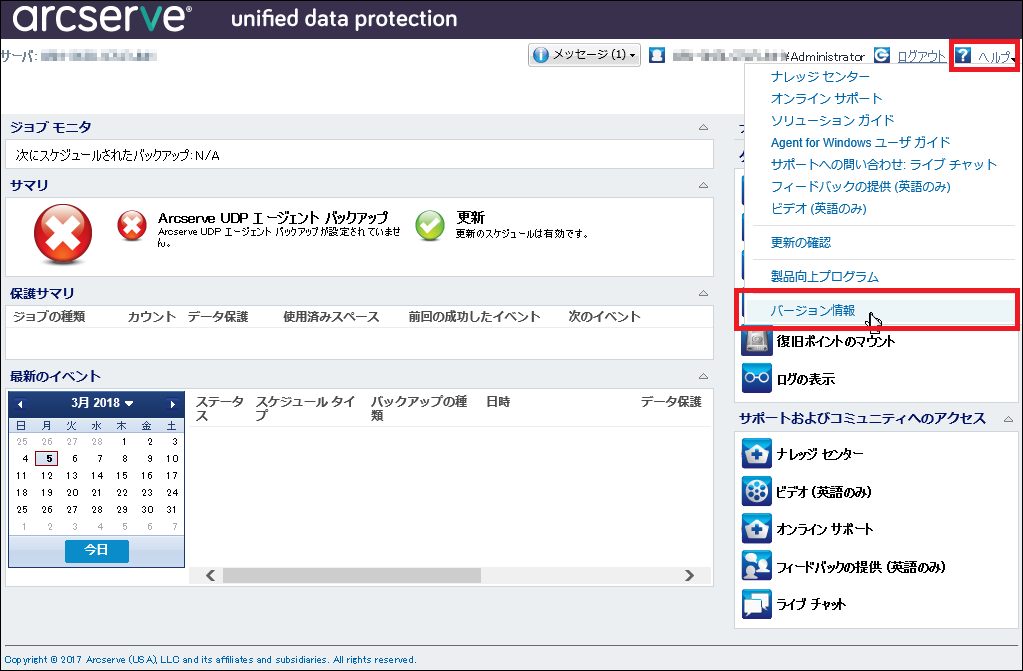The height and width of the screenshot is (671, 1023).
Task: Open ライブ チャット in support panel
Action: pyautogui.click(x=810, y=604)
